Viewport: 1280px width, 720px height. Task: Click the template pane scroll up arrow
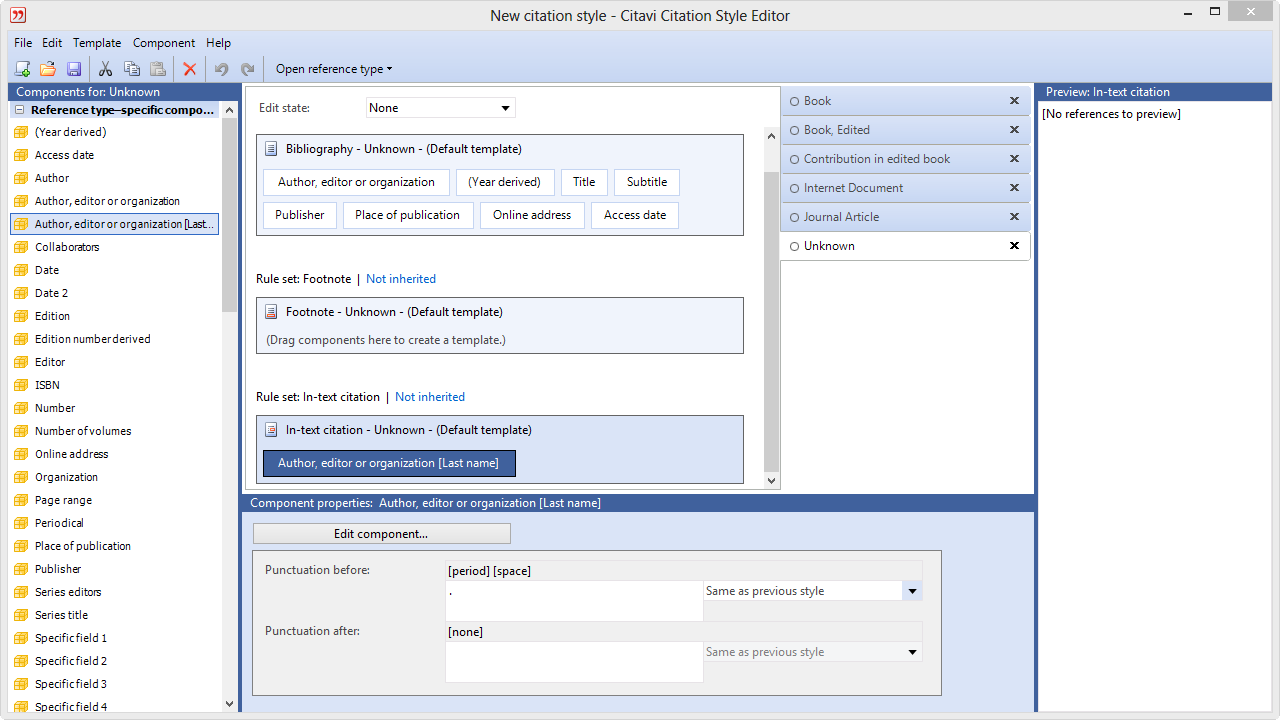pos(771,136)
